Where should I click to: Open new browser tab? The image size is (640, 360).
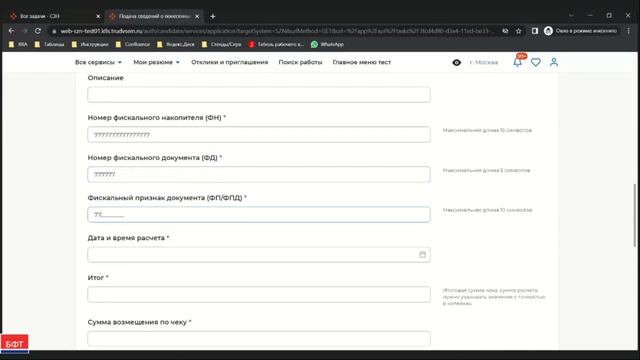point(213,16)
